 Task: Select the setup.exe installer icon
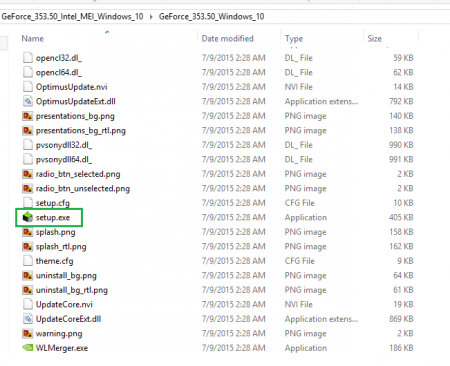click(28, 217)
